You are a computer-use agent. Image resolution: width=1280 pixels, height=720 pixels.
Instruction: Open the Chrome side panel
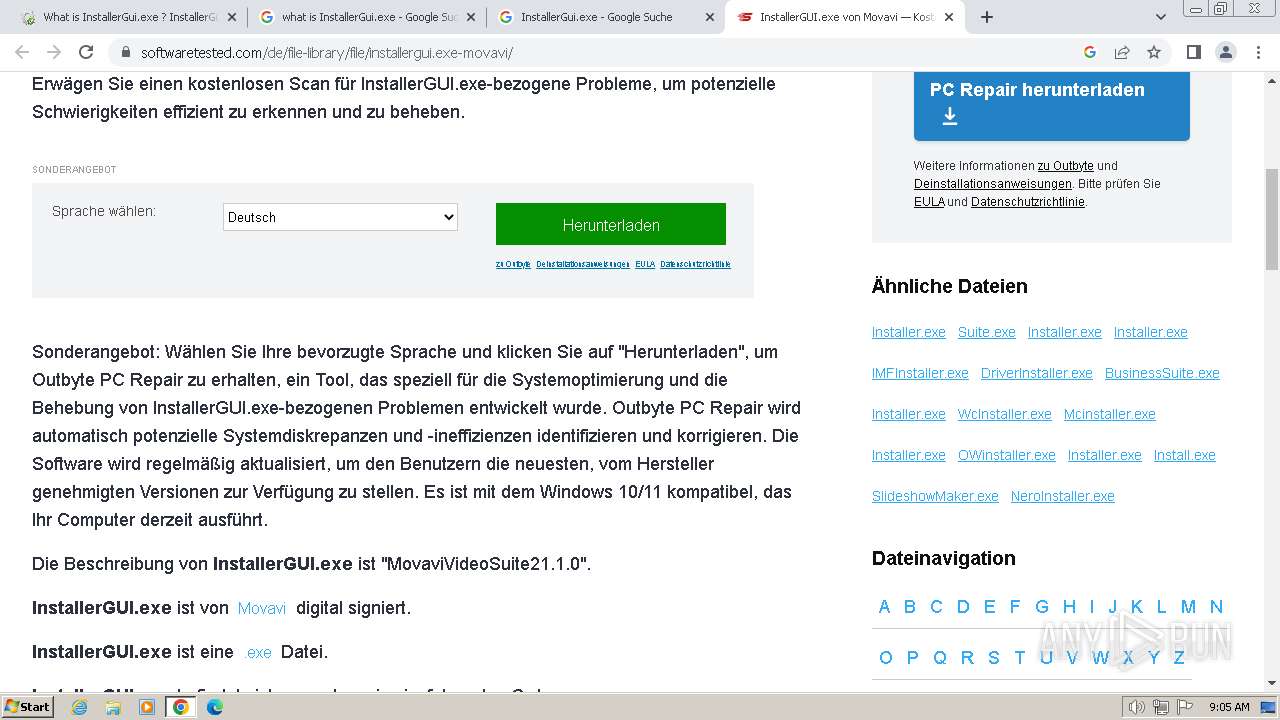(x=1193, y=52)
